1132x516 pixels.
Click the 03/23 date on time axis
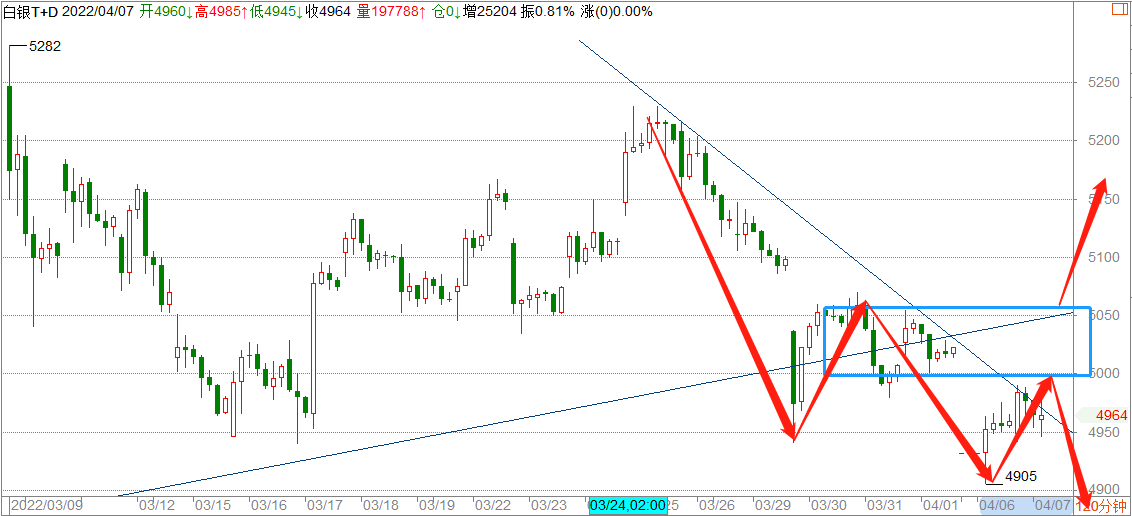click(x=550, y=504)
